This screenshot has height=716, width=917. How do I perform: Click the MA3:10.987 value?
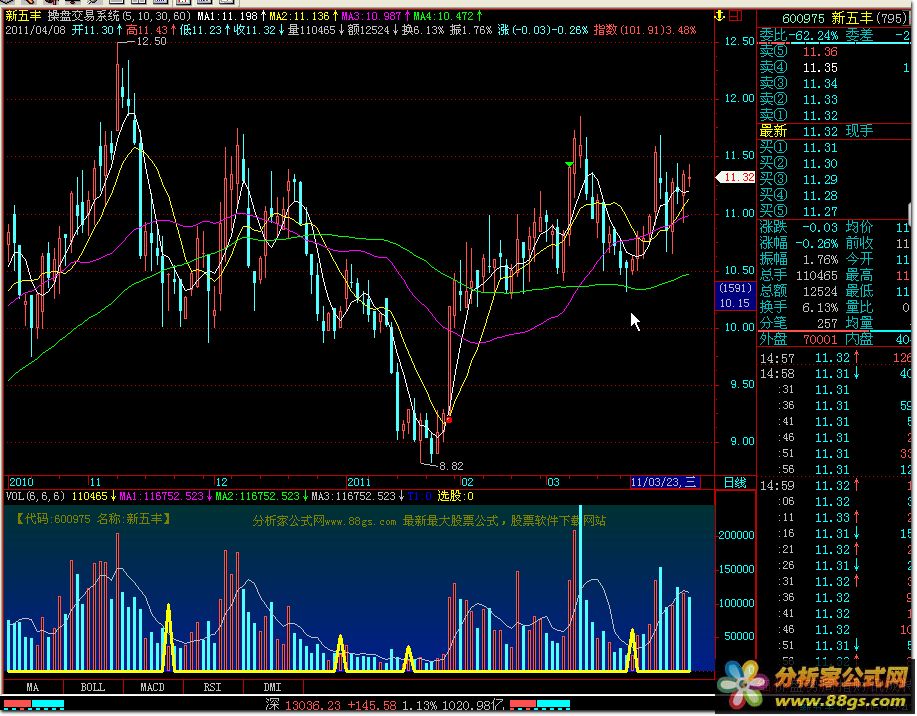pos(371,16)
